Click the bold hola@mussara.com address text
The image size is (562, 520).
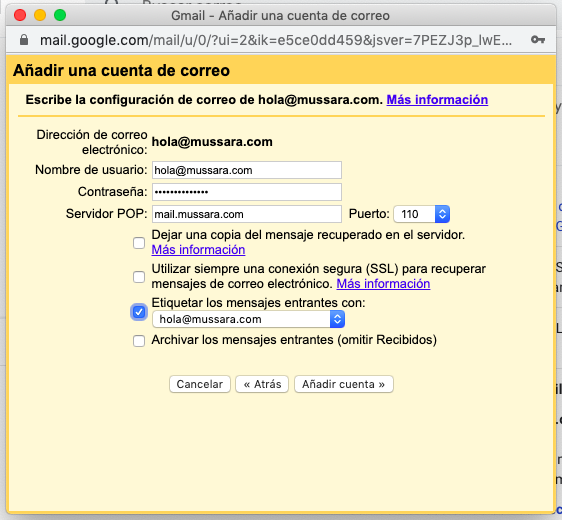(x=212, y=142)
